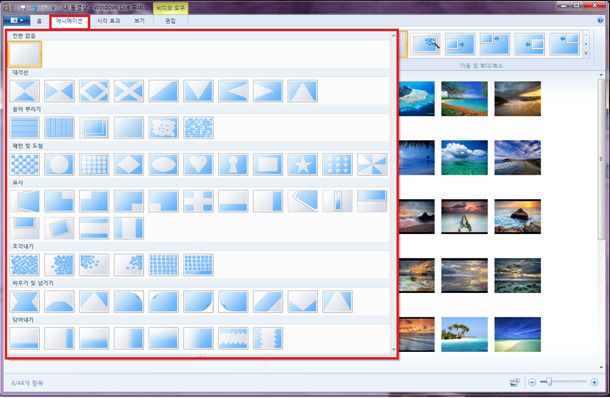Click the '6/44개 항목' status text
This screenshot has width=610, height=398.
point(27,383)
